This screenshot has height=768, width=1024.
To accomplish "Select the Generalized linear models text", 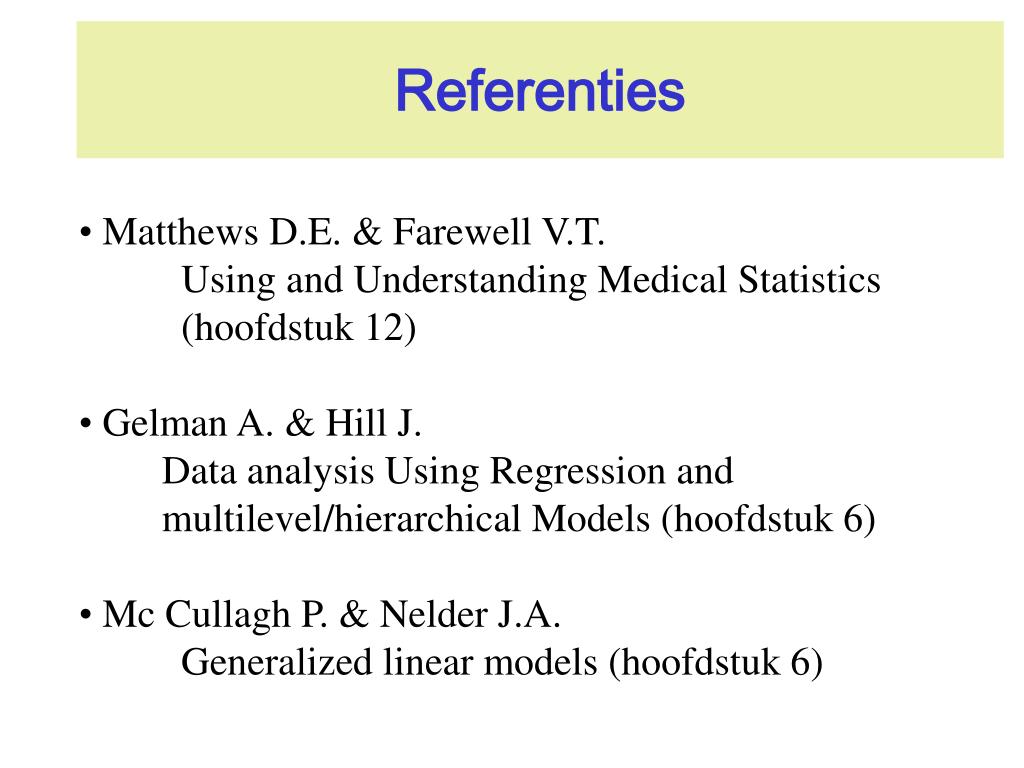I will point(389,662).
